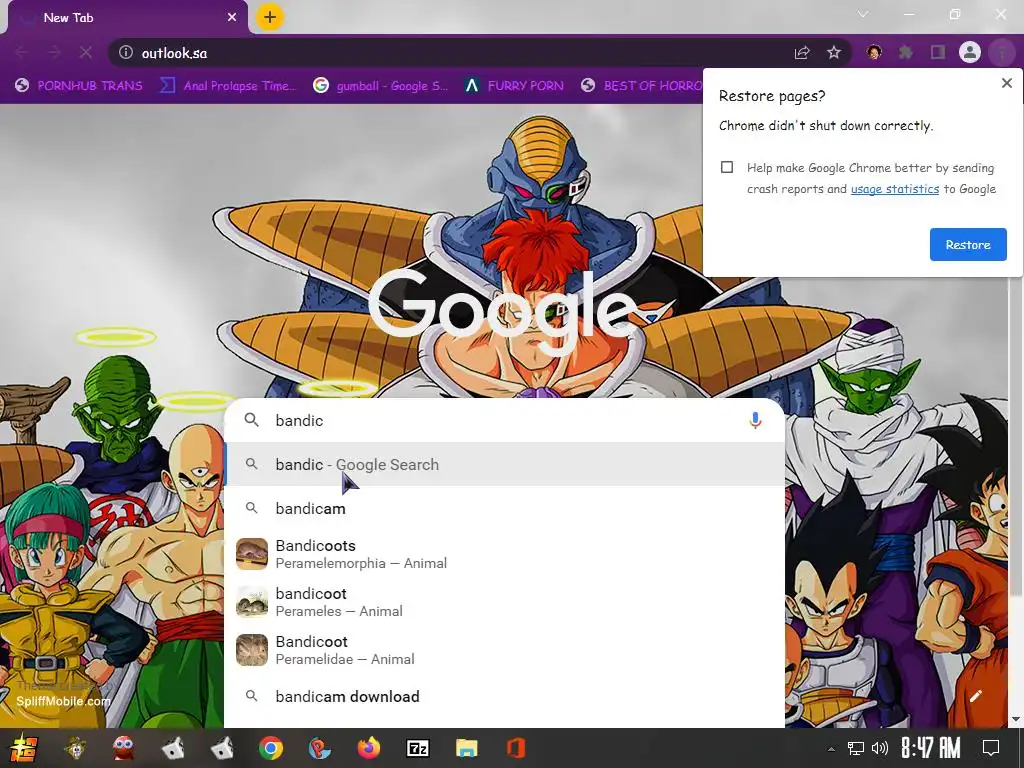The image size is (1024, 768).
Task: Select the bandicam download suggestion
Action: [504, 696]
